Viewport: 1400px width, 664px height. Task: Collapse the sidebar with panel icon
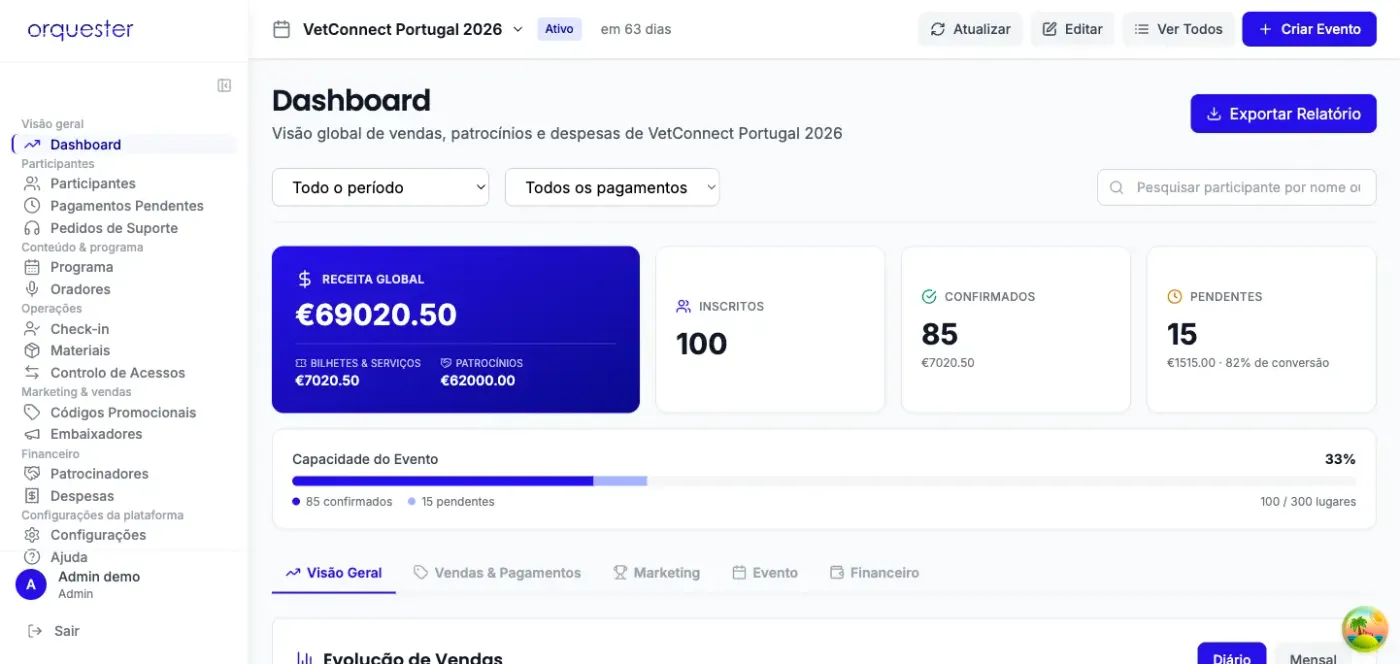(x=224, y=86)
